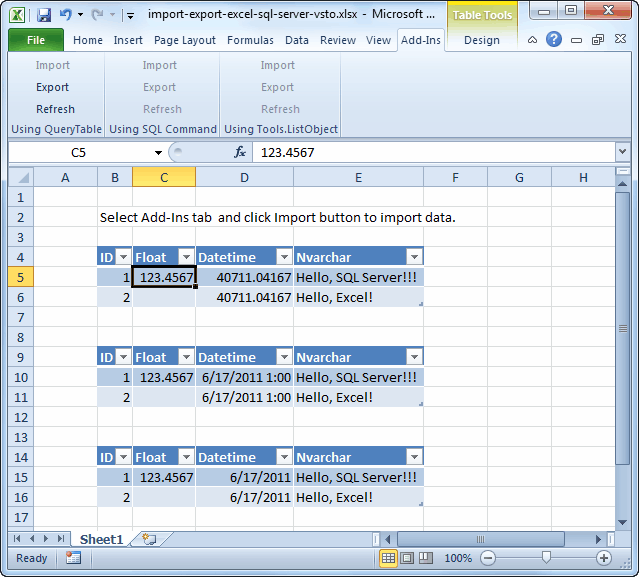Open Float filter dropdown in row 4
This screenshot has width=639, height=577.
coord(186,257)
